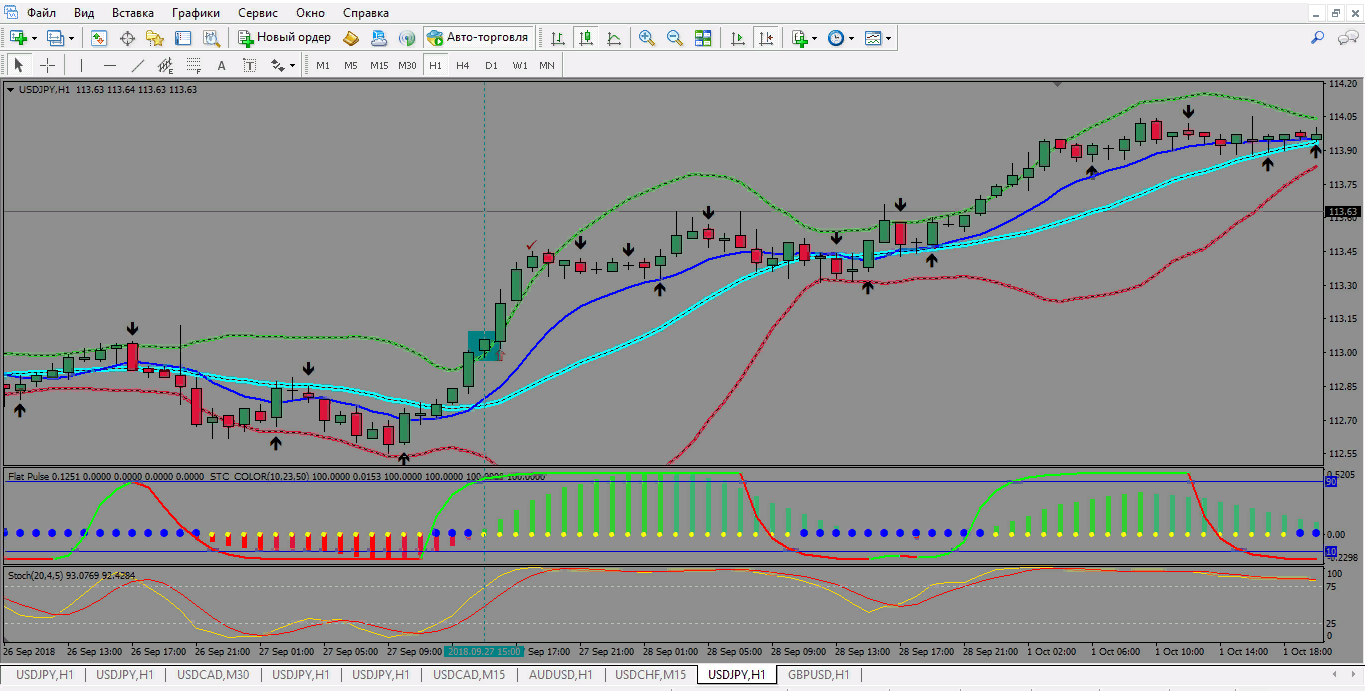Tile chart windows with grid icon
1365x691 pixels.
coord(703,38)
